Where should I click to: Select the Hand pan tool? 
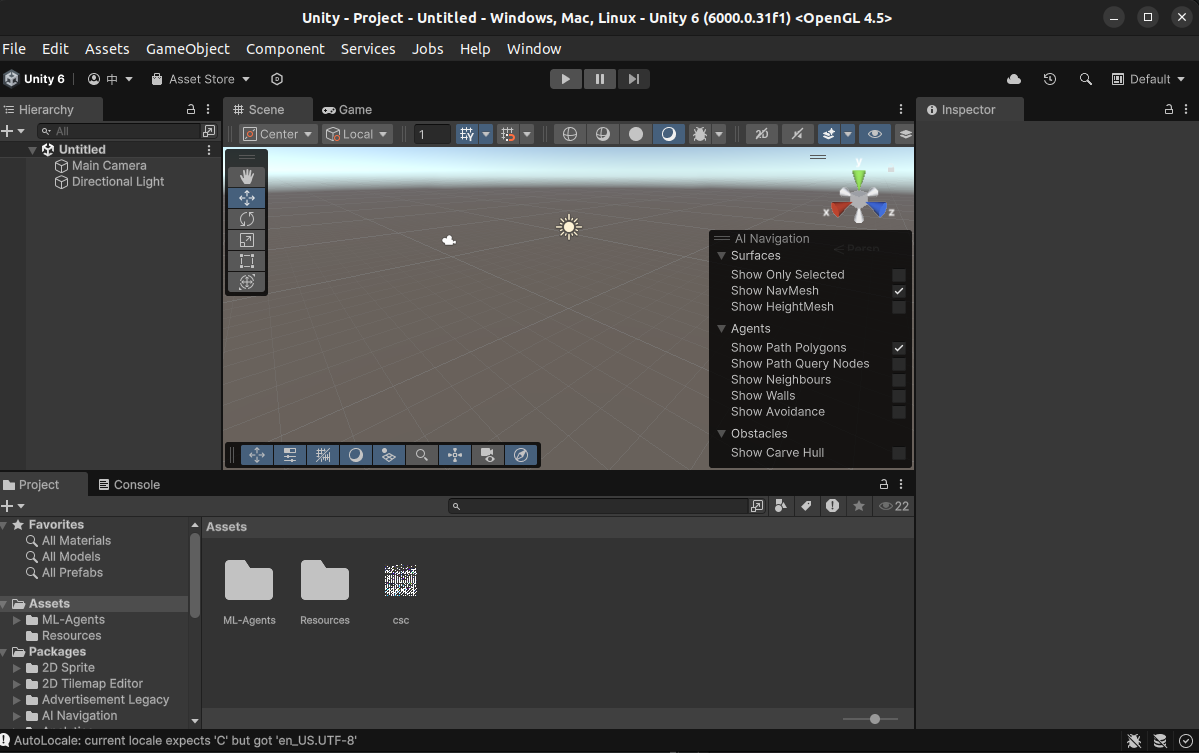246,176
